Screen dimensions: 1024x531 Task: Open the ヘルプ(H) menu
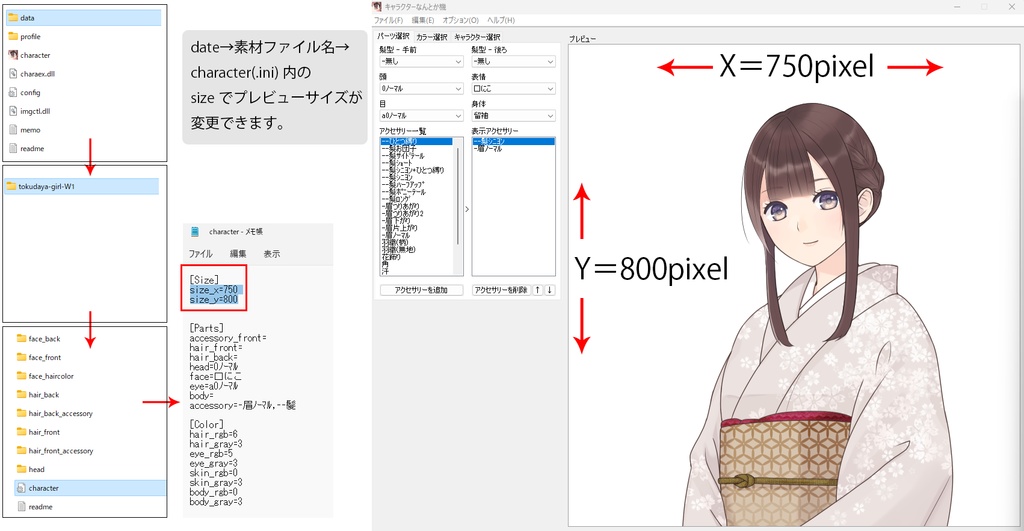(x=501, y=20)
